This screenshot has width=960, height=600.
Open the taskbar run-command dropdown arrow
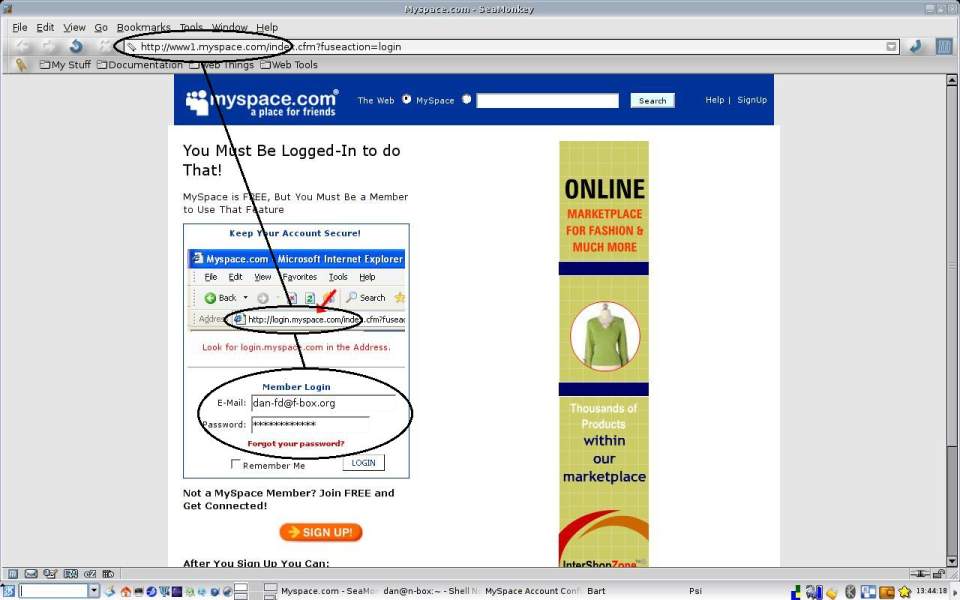point(94,591)
